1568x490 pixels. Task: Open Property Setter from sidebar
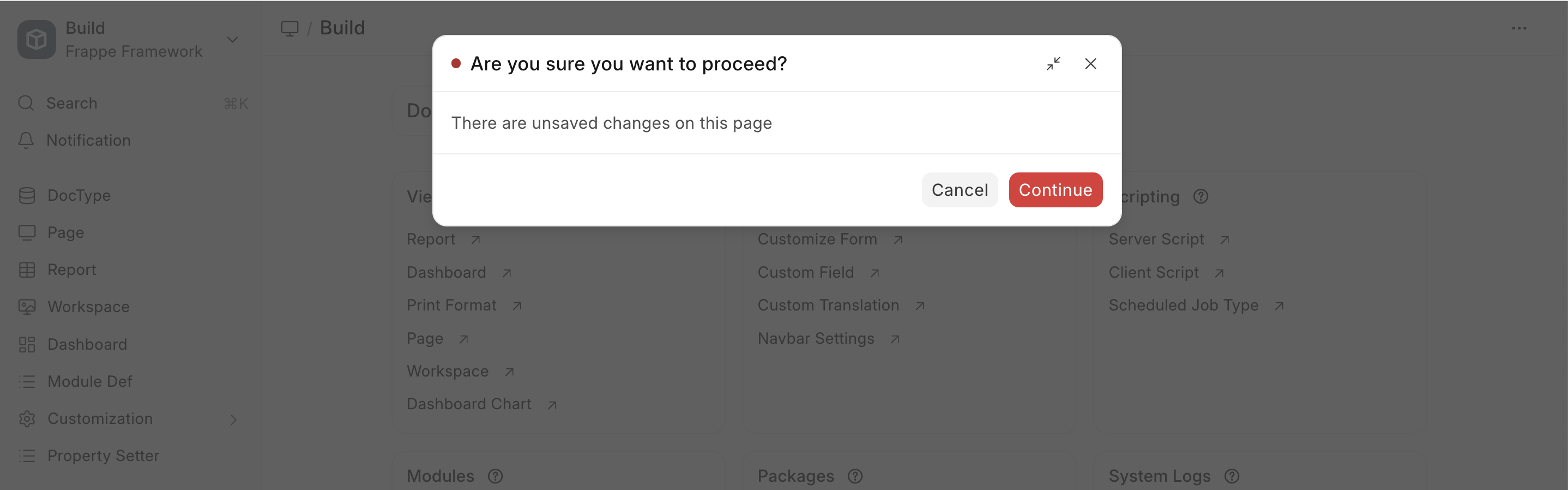pos(103,456)
